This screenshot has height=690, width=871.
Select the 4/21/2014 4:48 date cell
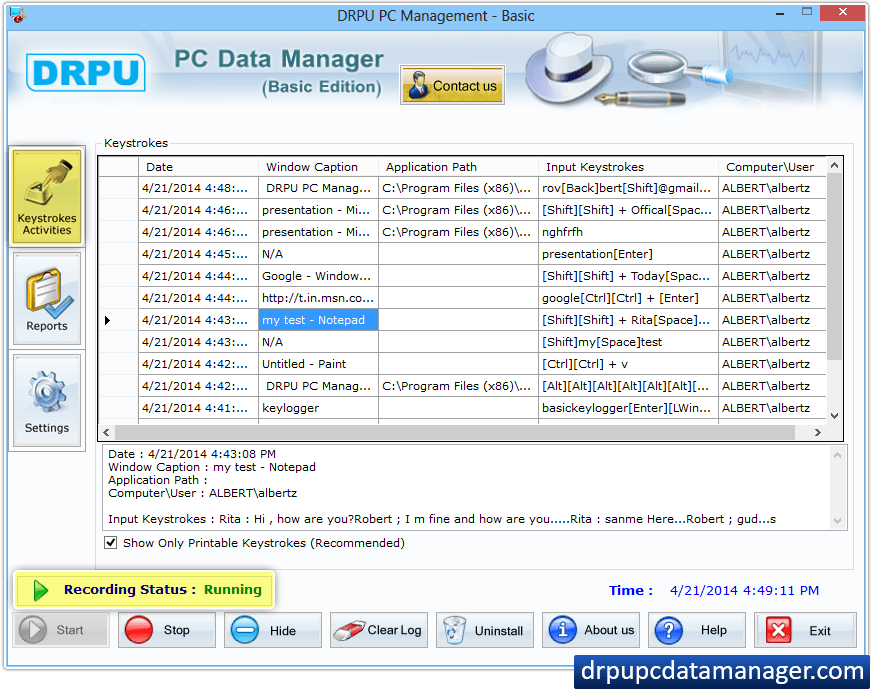(198, 188)
